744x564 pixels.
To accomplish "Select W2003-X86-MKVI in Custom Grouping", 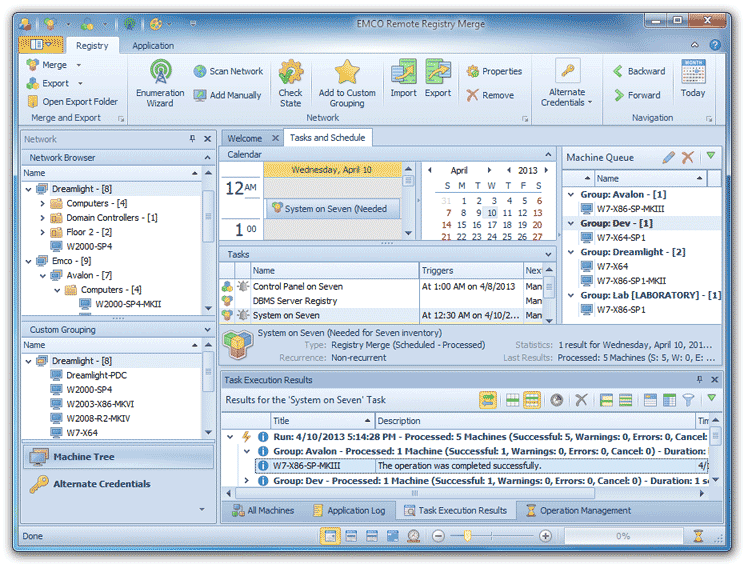I will point(100,404).
